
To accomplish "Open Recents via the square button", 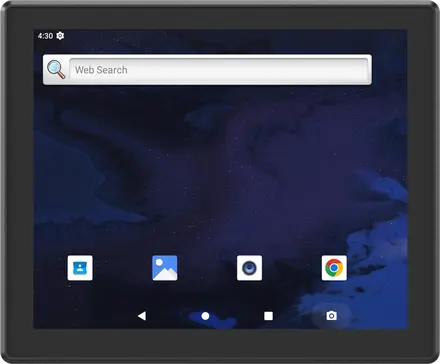I will (268, 316).
